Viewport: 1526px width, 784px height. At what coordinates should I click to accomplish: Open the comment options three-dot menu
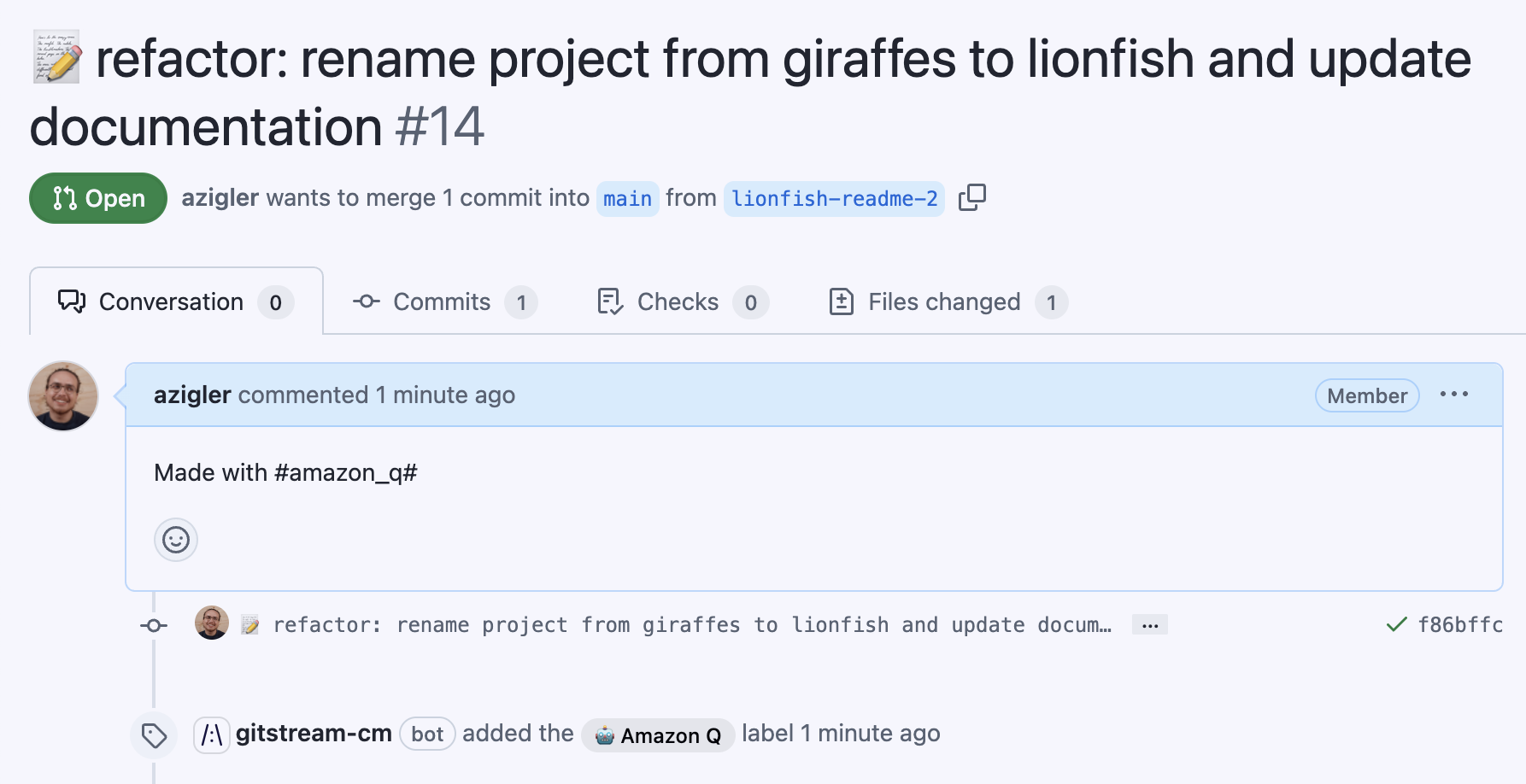click(1453, 395)
